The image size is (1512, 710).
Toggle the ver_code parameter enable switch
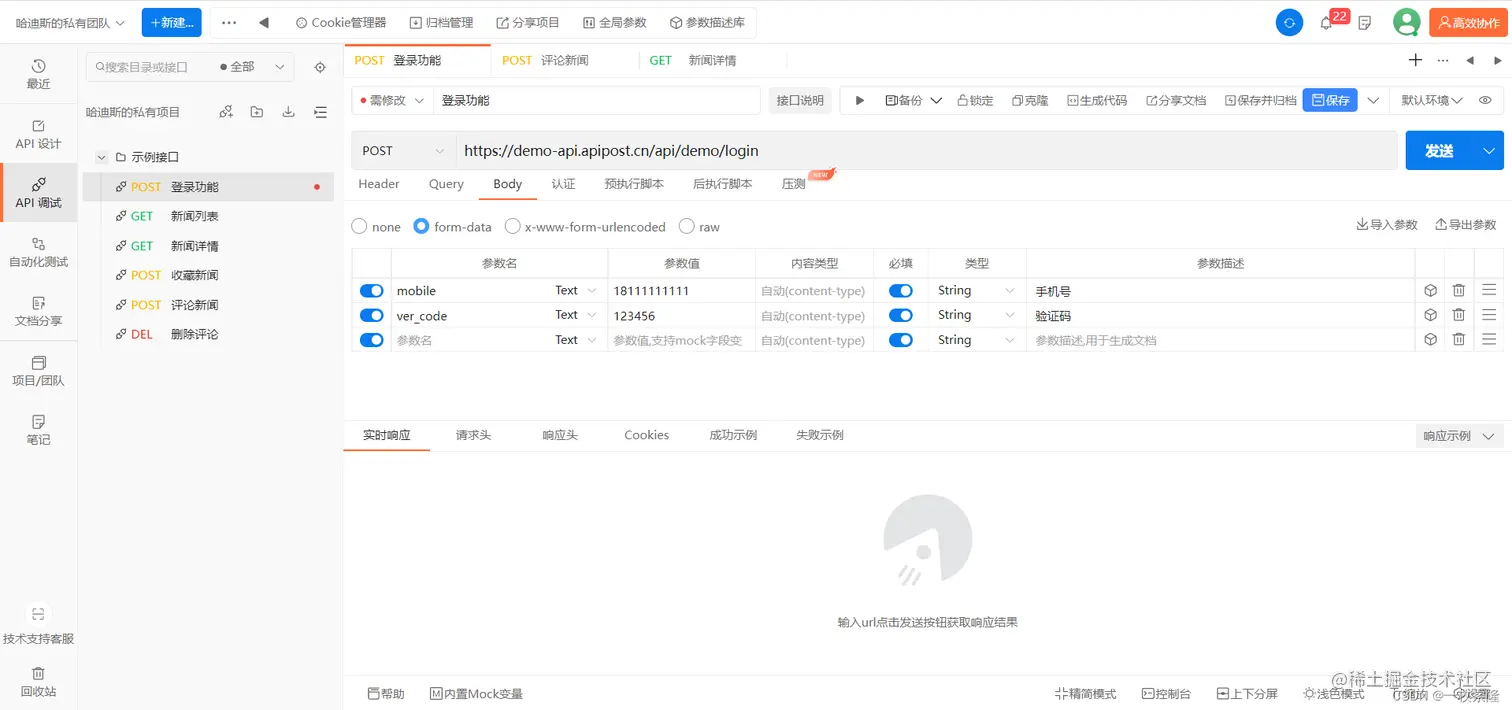pos(371,315)
